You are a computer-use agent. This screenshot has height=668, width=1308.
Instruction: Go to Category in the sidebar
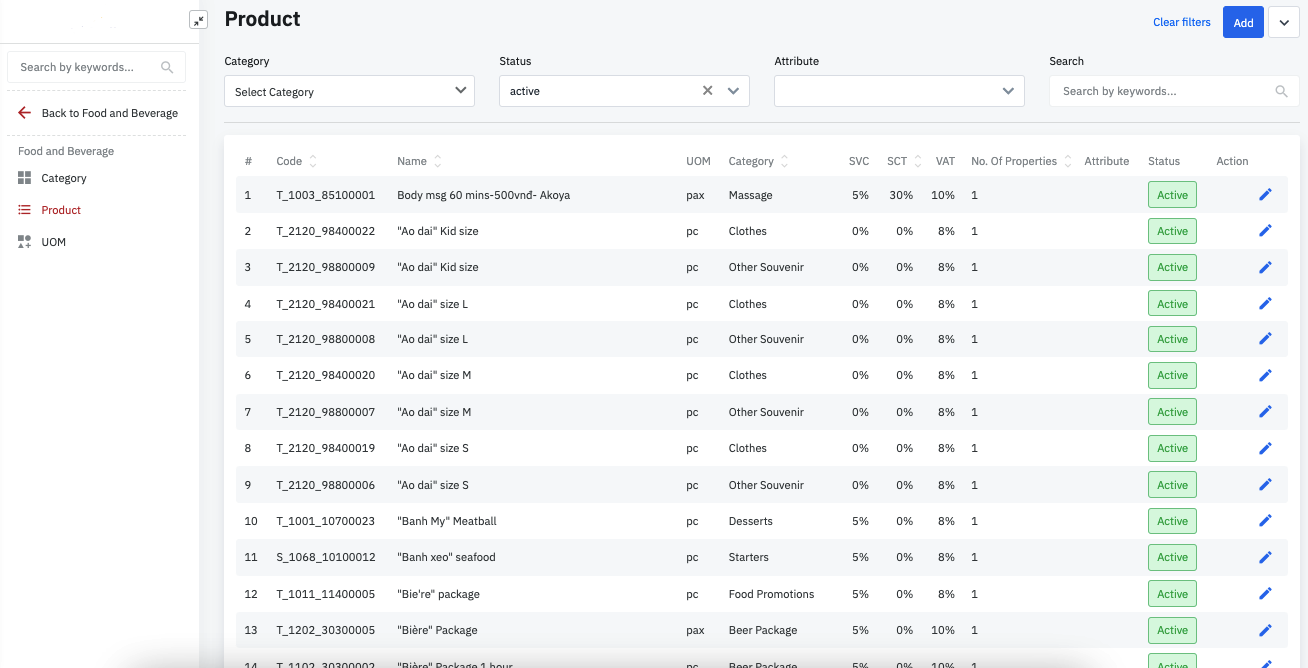64,178
